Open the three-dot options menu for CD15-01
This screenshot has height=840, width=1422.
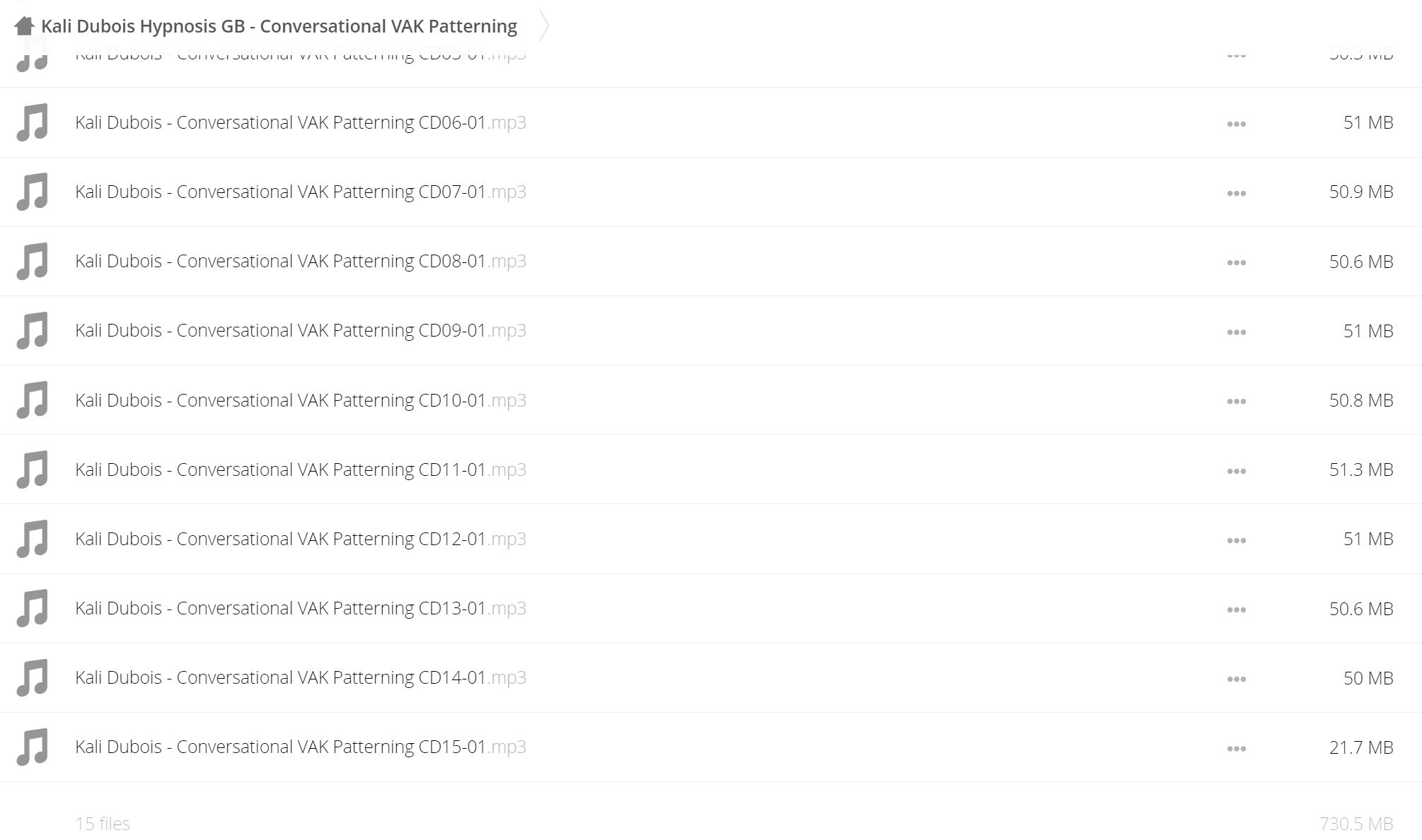[x=1236, y=748]
